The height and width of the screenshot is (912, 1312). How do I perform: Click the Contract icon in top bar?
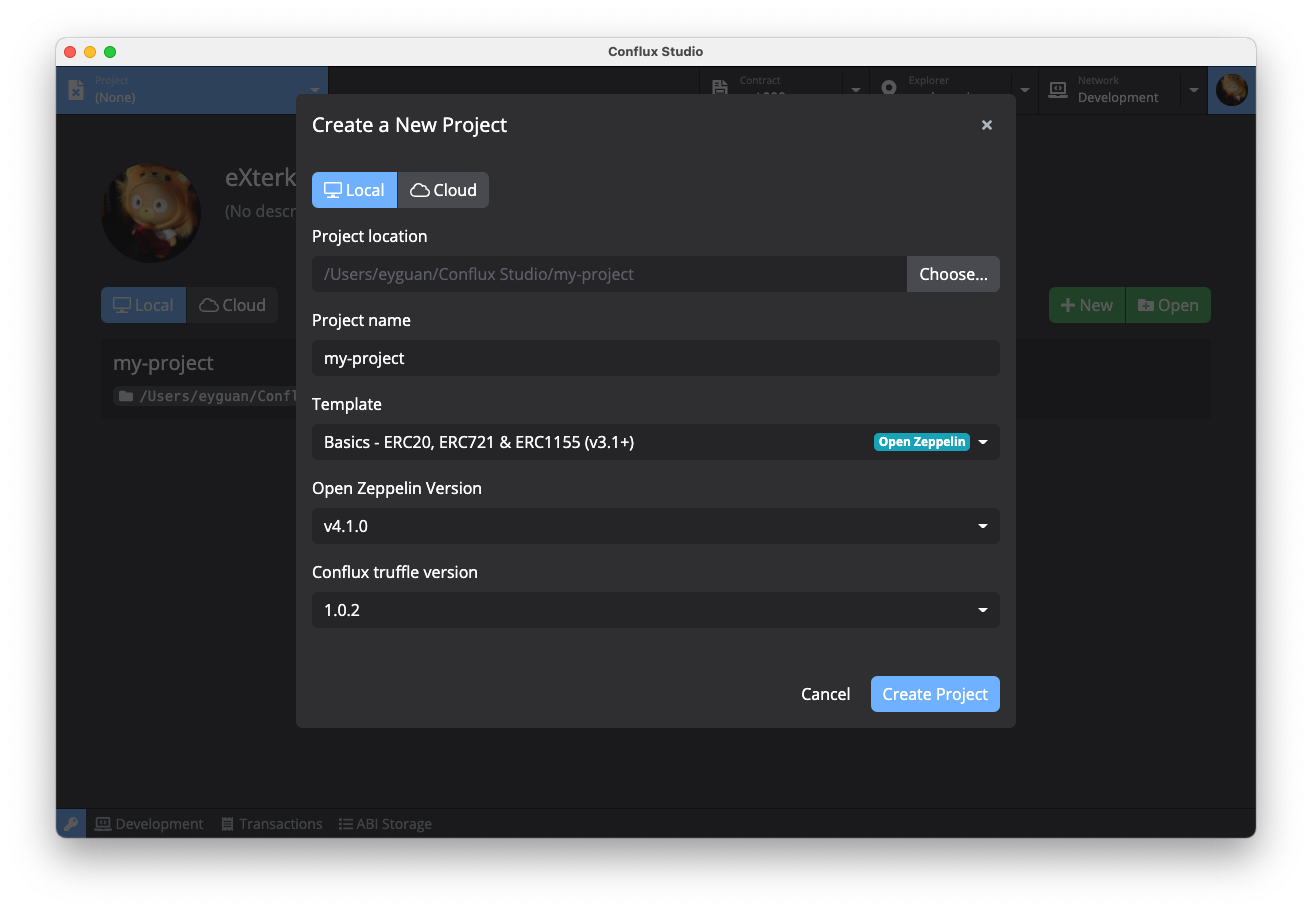coord(719,88)
